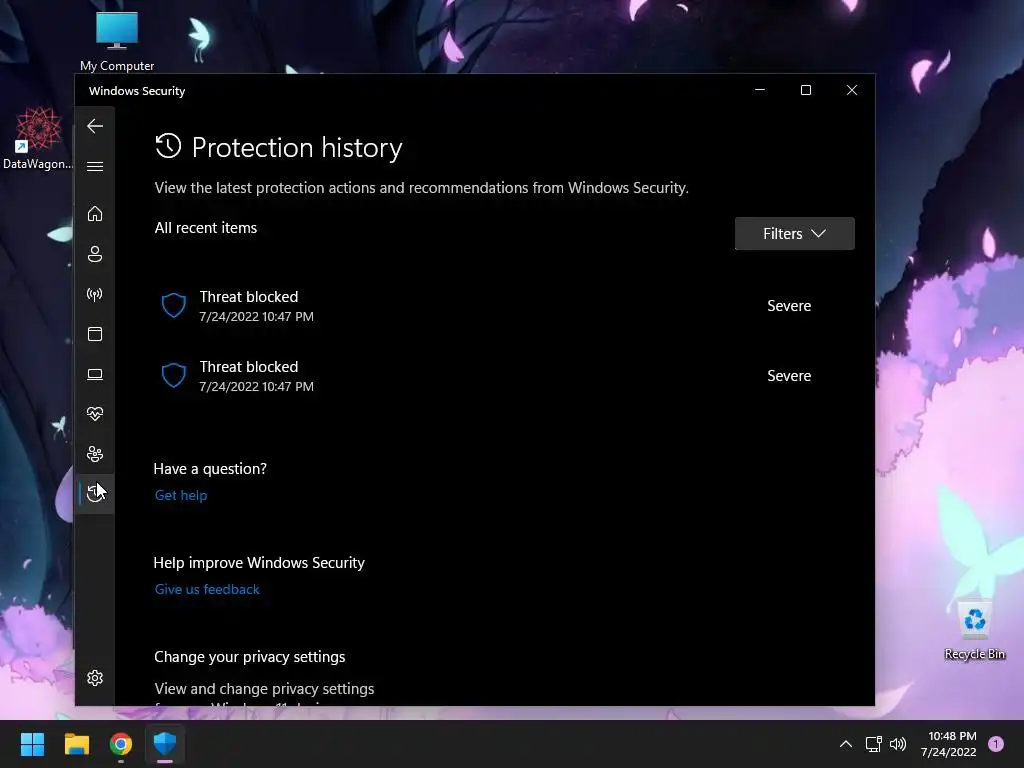Minimize the Windows Security window
This screenshot has width=1024, height=768.
coord(760,90)
